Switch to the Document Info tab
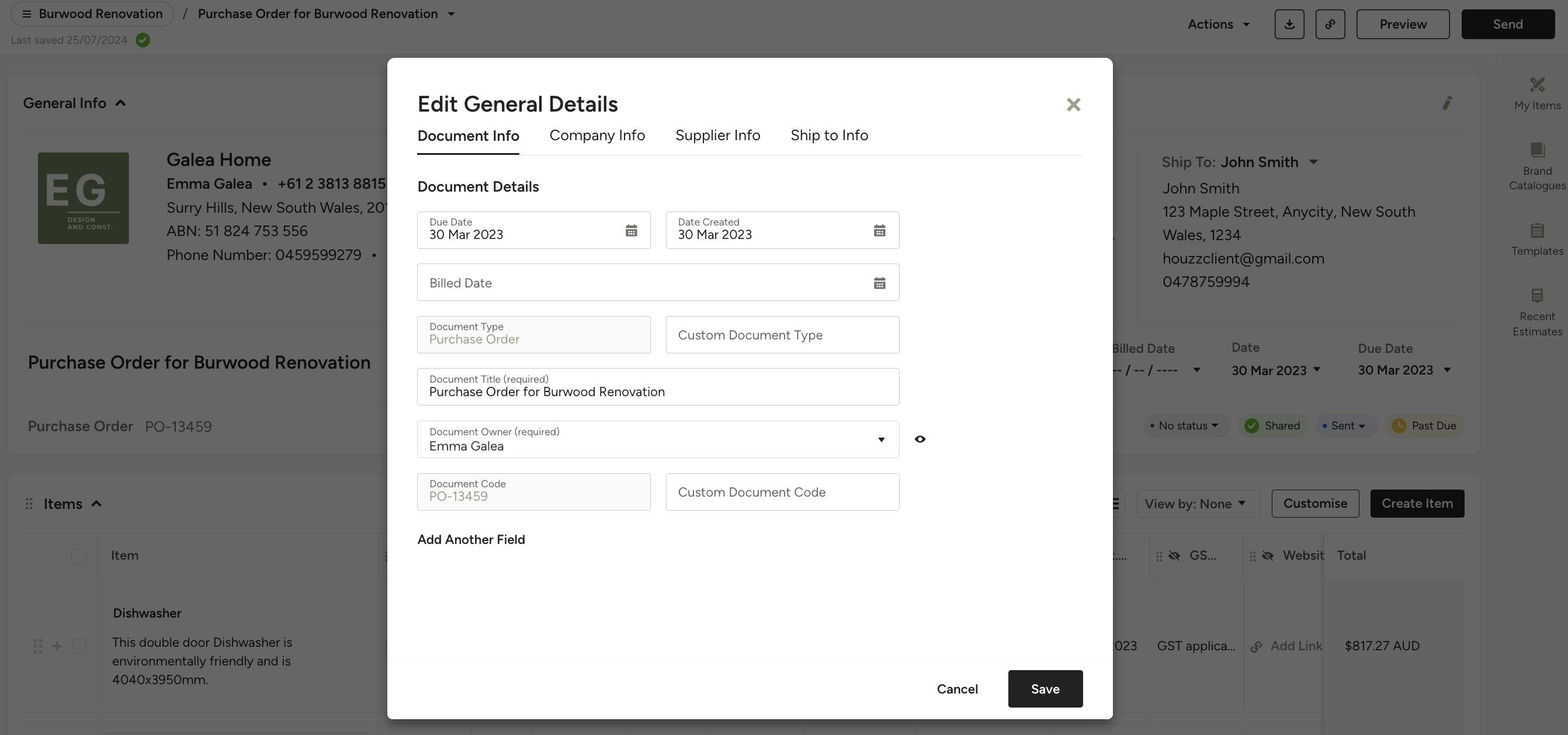Viewport: 1568px width, 735px height. (468, 136)
